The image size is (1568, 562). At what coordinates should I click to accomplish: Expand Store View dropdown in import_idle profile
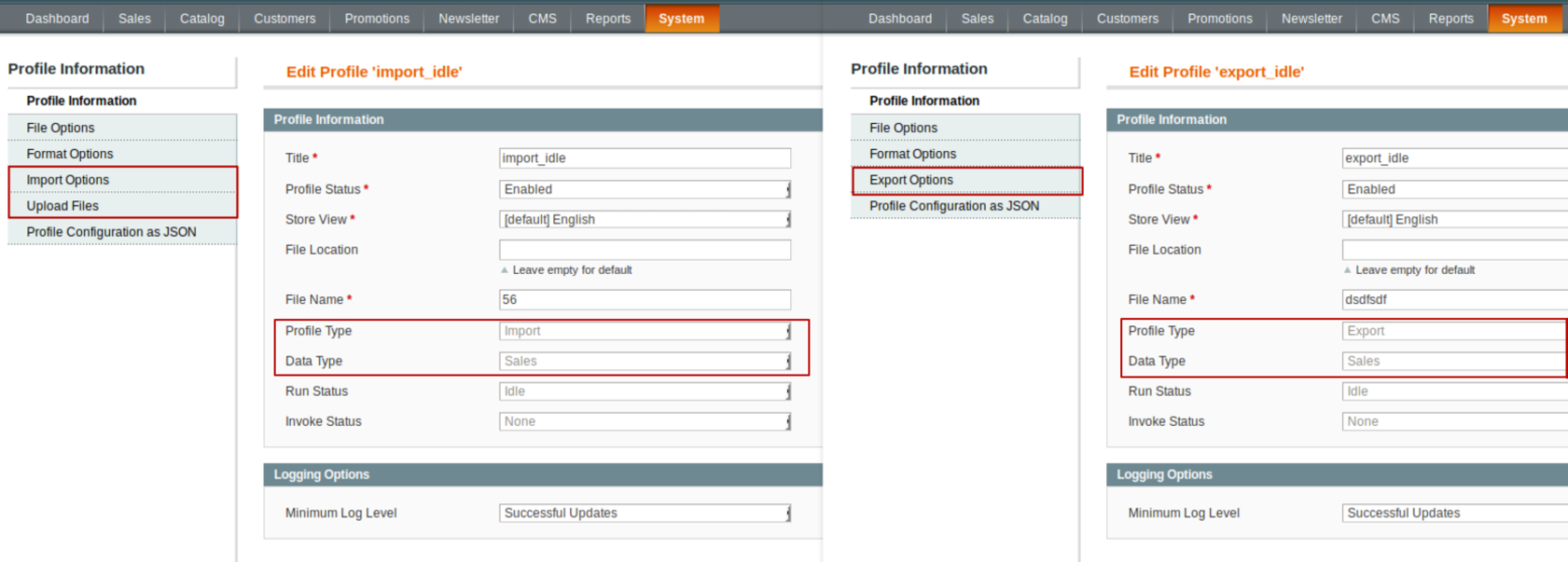(645, 220)
